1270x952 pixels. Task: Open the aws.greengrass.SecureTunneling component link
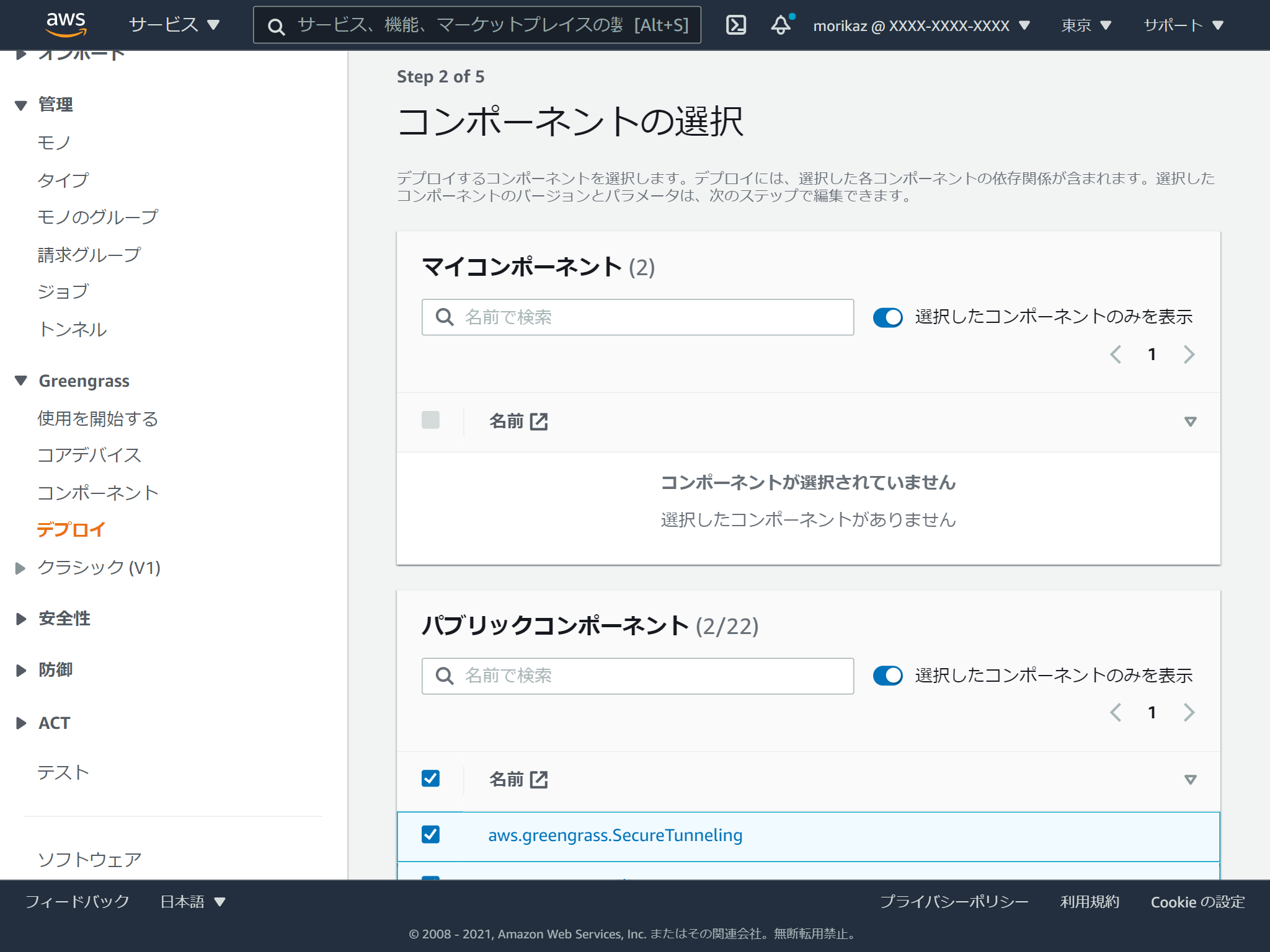(615, 835)
